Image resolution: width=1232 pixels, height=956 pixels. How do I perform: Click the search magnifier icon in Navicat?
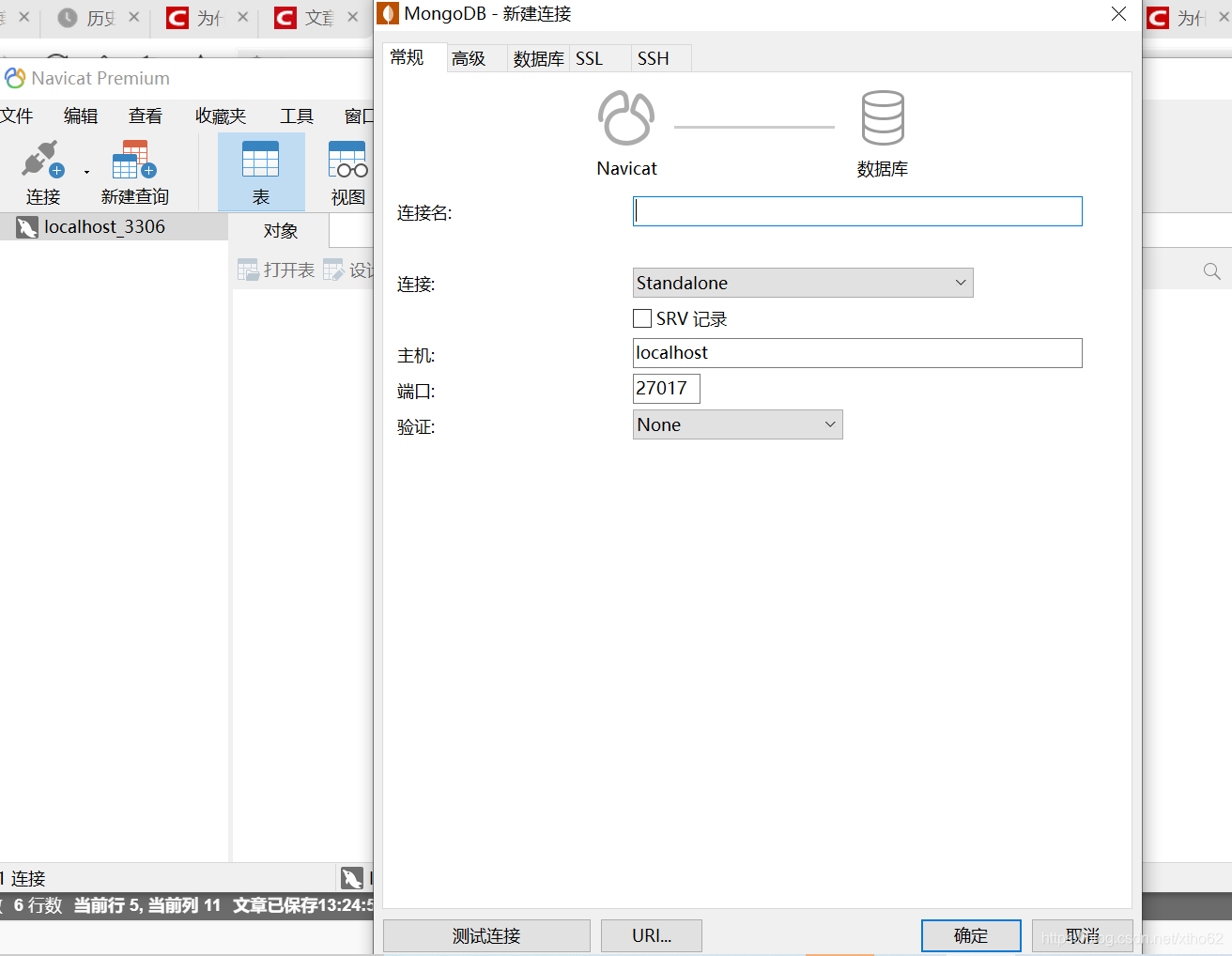[1212, 271]
